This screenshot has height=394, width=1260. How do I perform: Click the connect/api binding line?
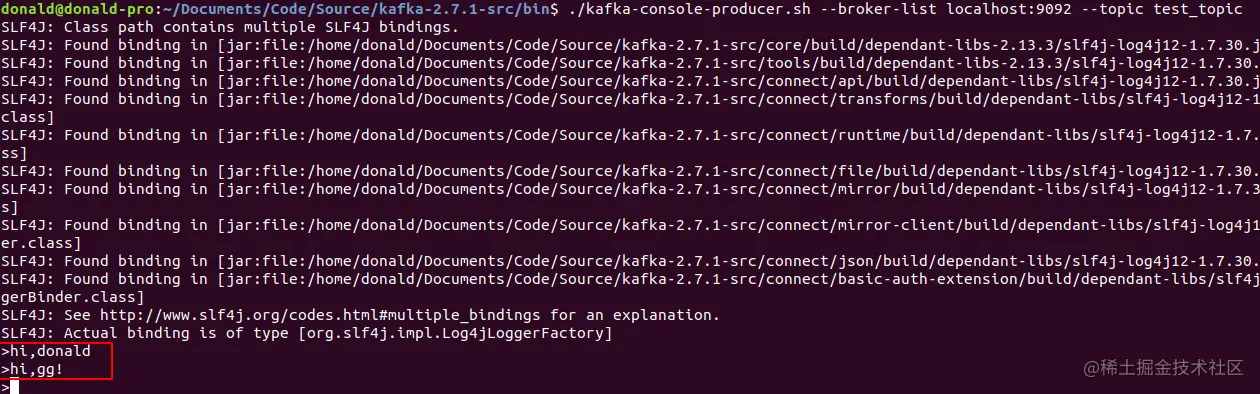[x=630, y=81]
